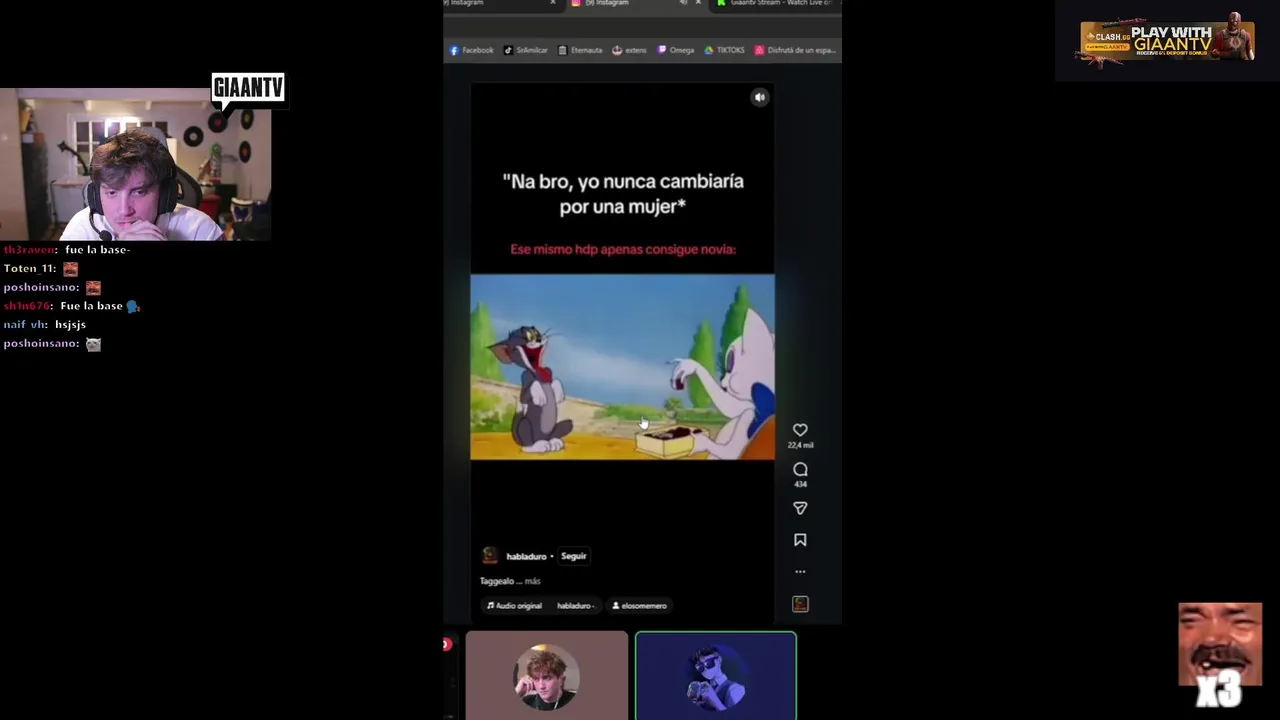Screen dimensions: 1280x720
Task: Click the chat username 'sh1n676'
Action: [27, 306]
